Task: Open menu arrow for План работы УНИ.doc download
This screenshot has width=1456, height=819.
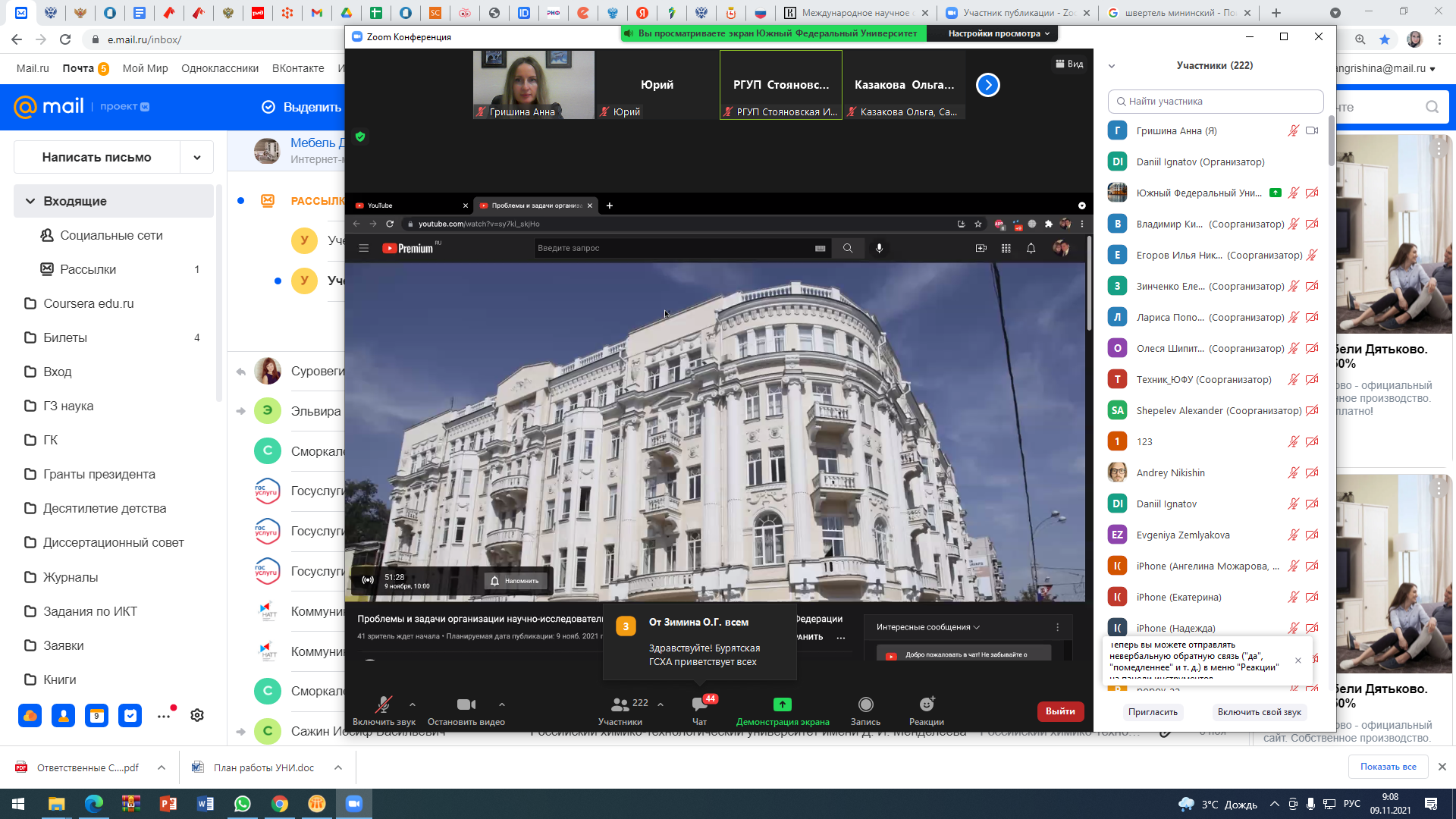Action: pyautogui.click(x=338, y=768)
